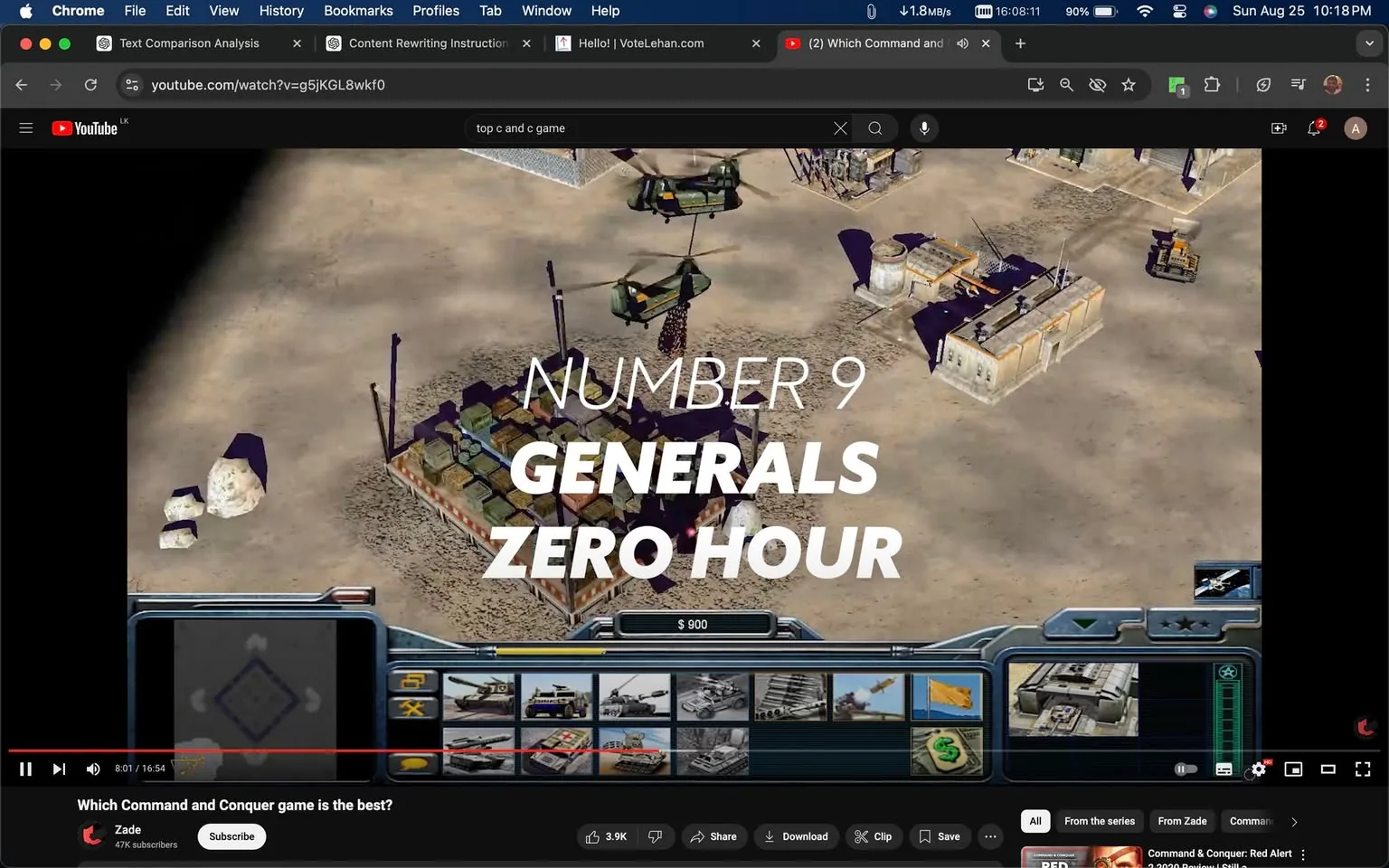Image resolution: width=1389 pixels, height=868 pixels.
Task: Switch to miniplayer mode
Action: 1293,769
